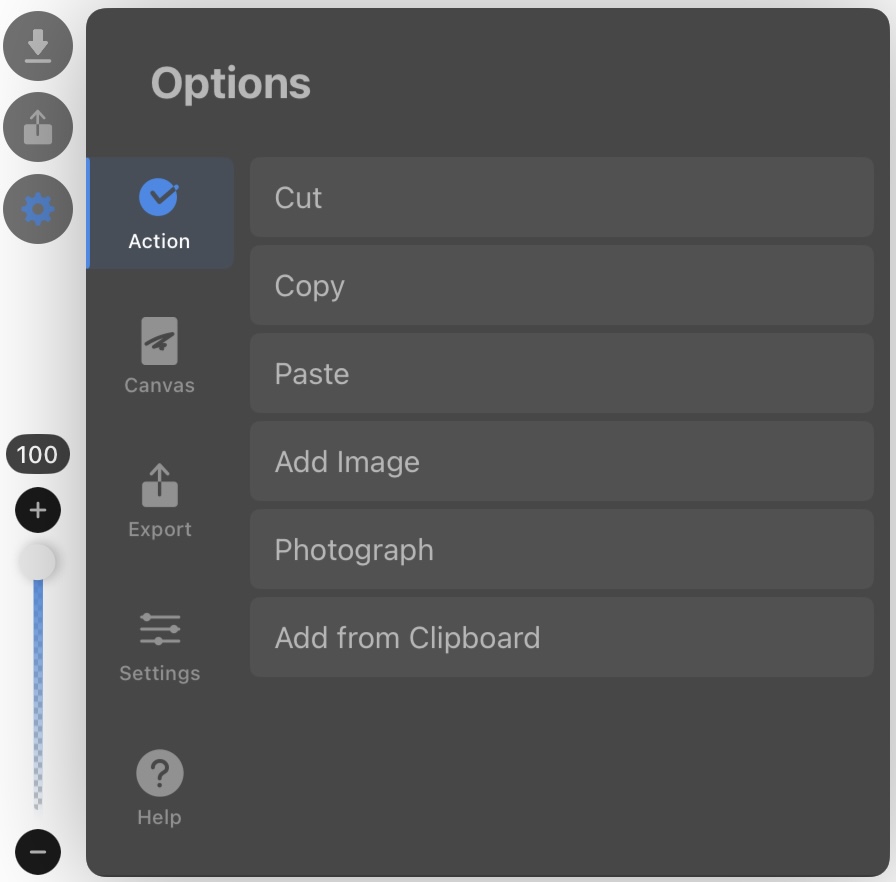The image size is (896, 882).
Task: Increase value with the plus button
Action: 38,510
